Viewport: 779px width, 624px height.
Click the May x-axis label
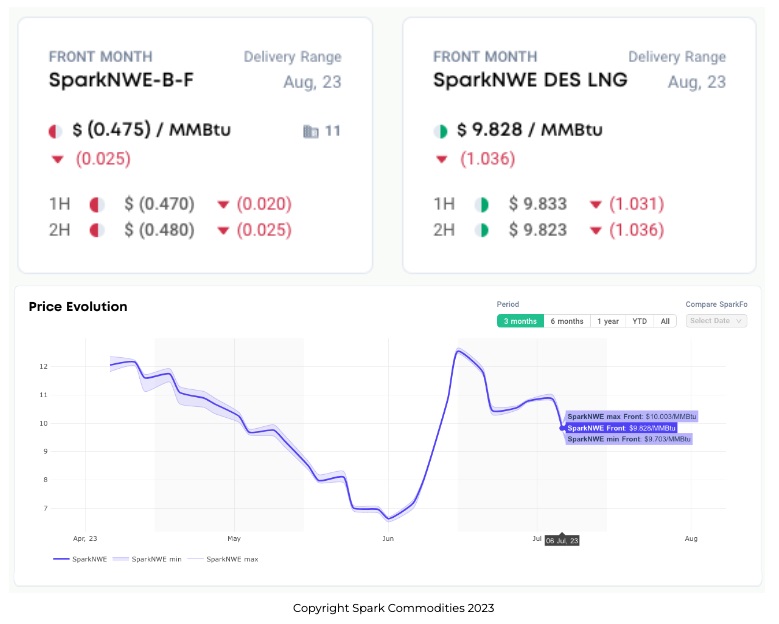coord(234,539)
